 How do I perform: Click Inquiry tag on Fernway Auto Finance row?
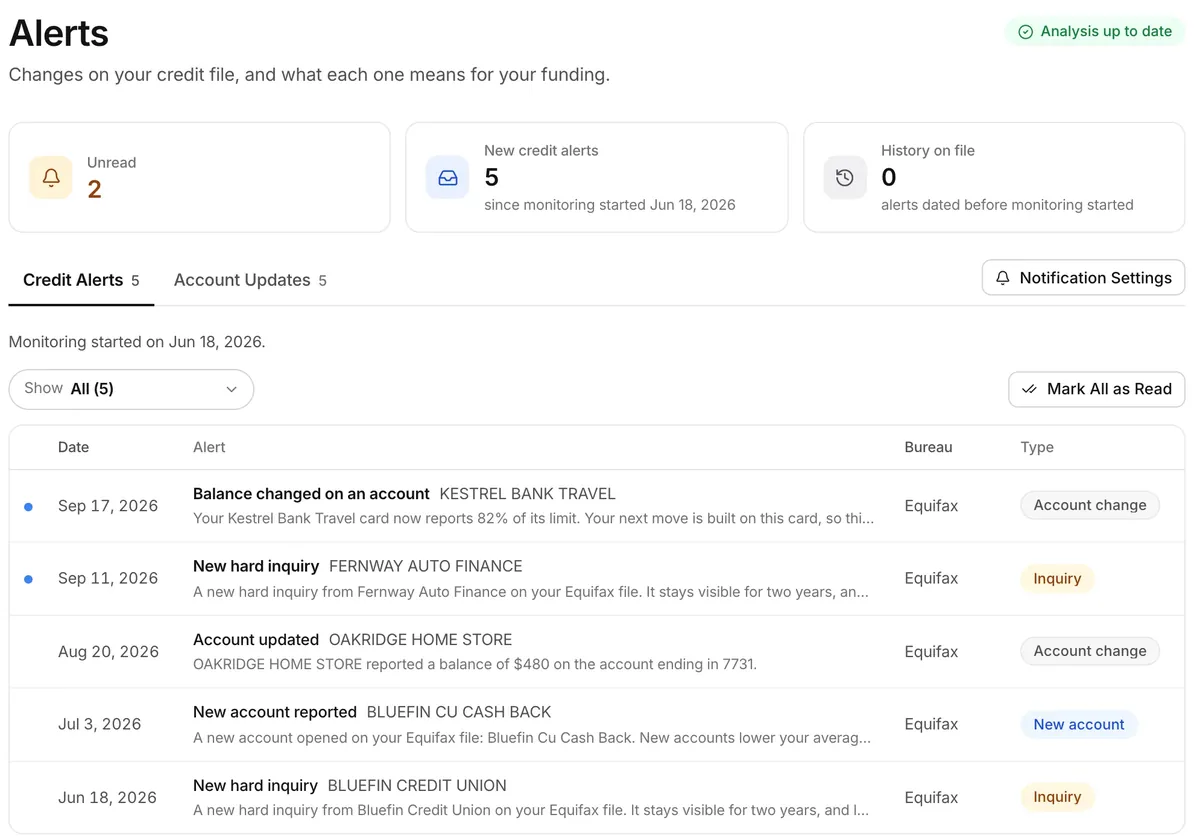click(1057, 578)
